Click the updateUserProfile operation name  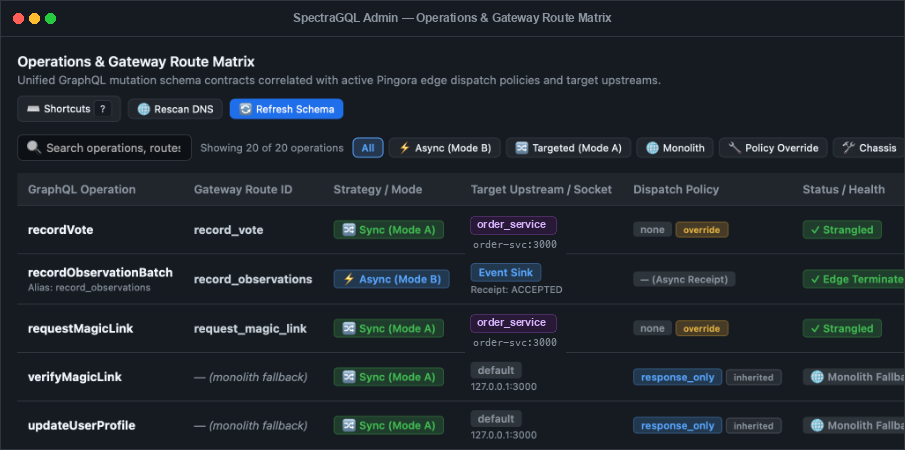[x=82, y=426]
